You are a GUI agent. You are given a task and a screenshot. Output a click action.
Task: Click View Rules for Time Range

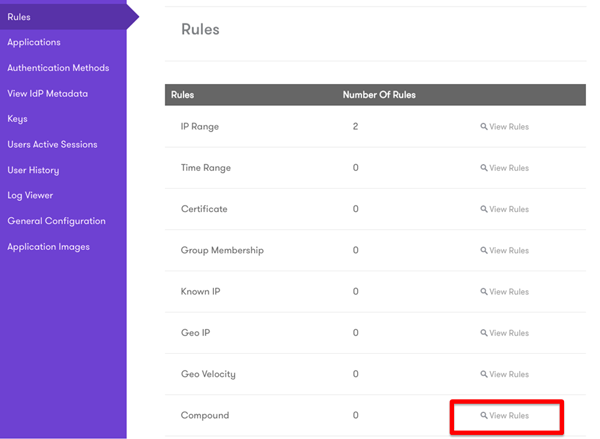[x=505, y=168]
